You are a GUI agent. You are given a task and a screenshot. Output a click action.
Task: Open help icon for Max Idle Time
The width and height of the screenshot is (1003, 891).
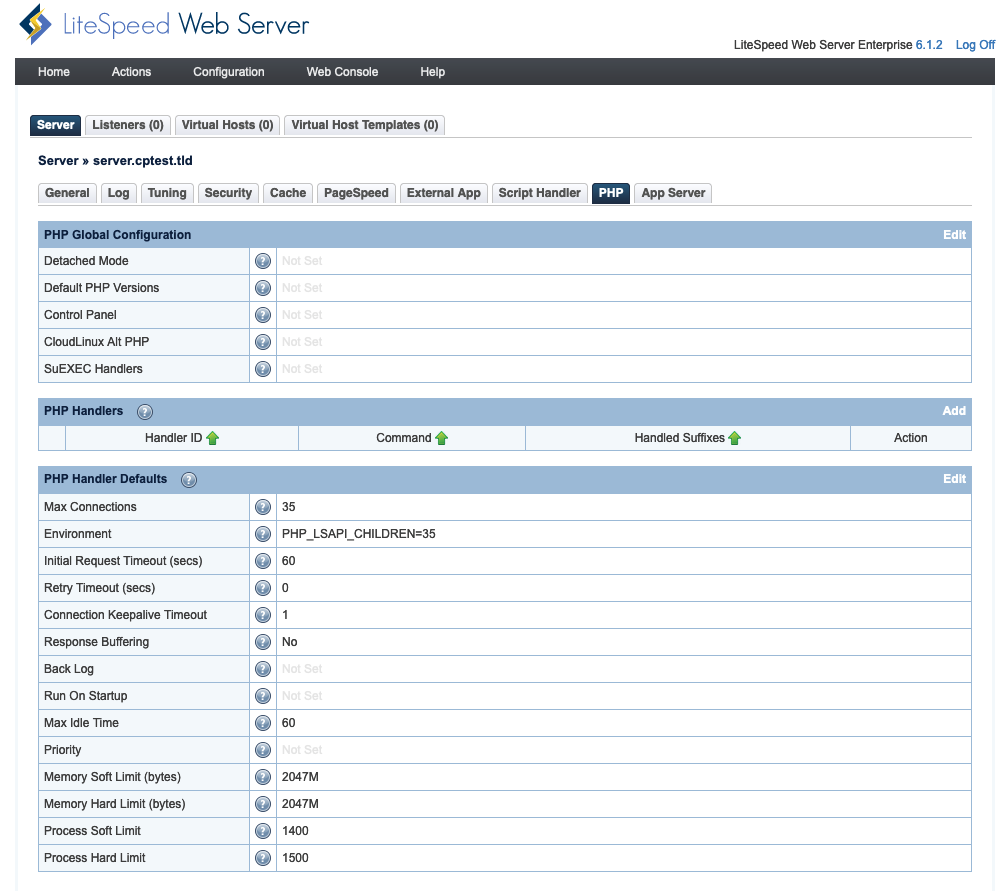tap(263, 723)
